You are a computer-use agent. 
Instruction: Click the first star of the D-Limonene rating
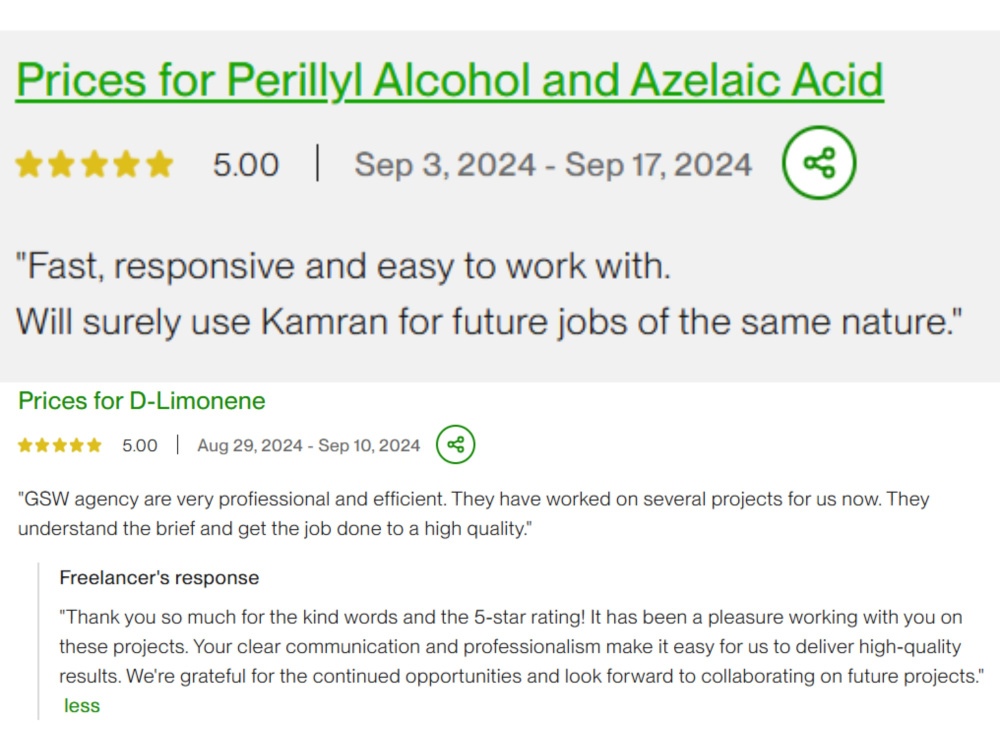tap(26, 445)
